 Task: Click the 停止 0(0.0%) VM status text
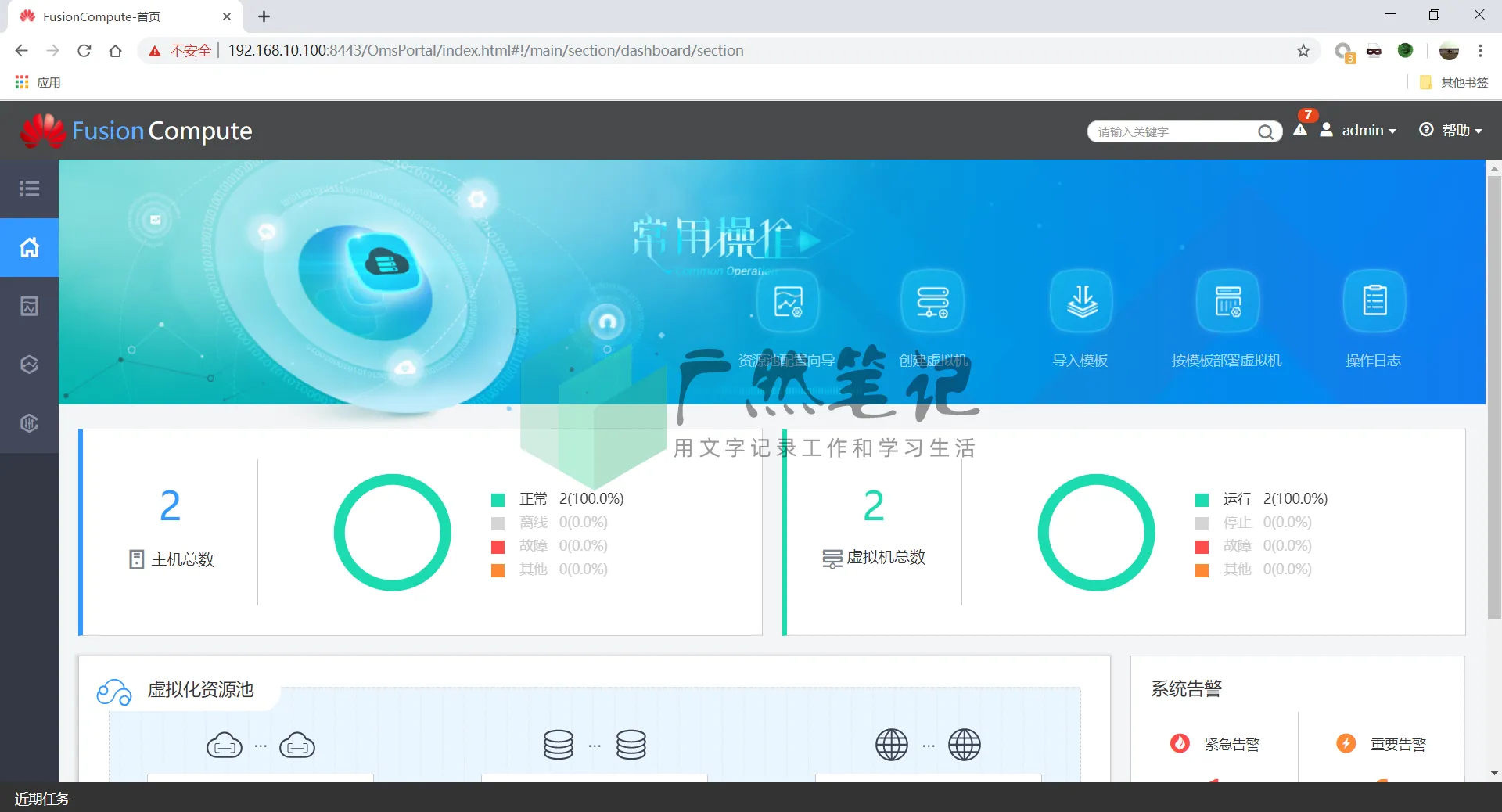coord(1267,523)
